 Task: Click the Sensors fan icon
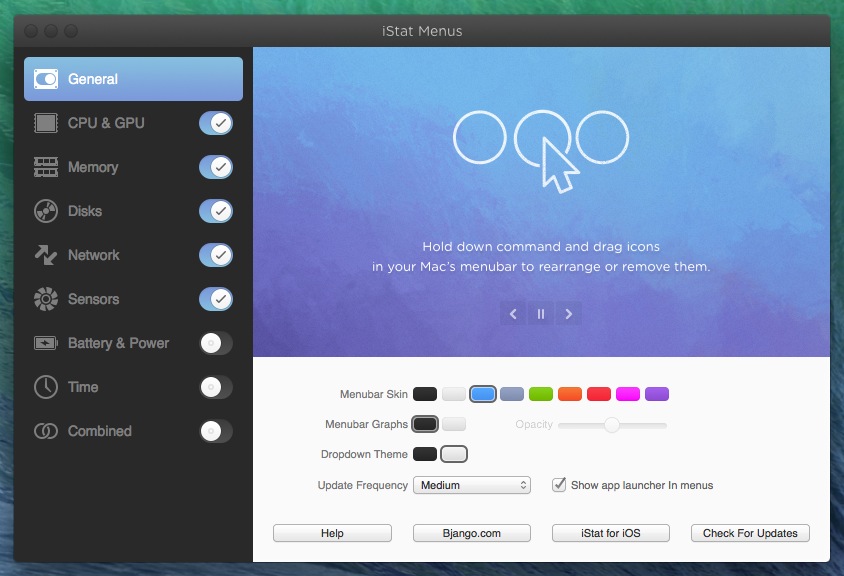pos(46,299)
